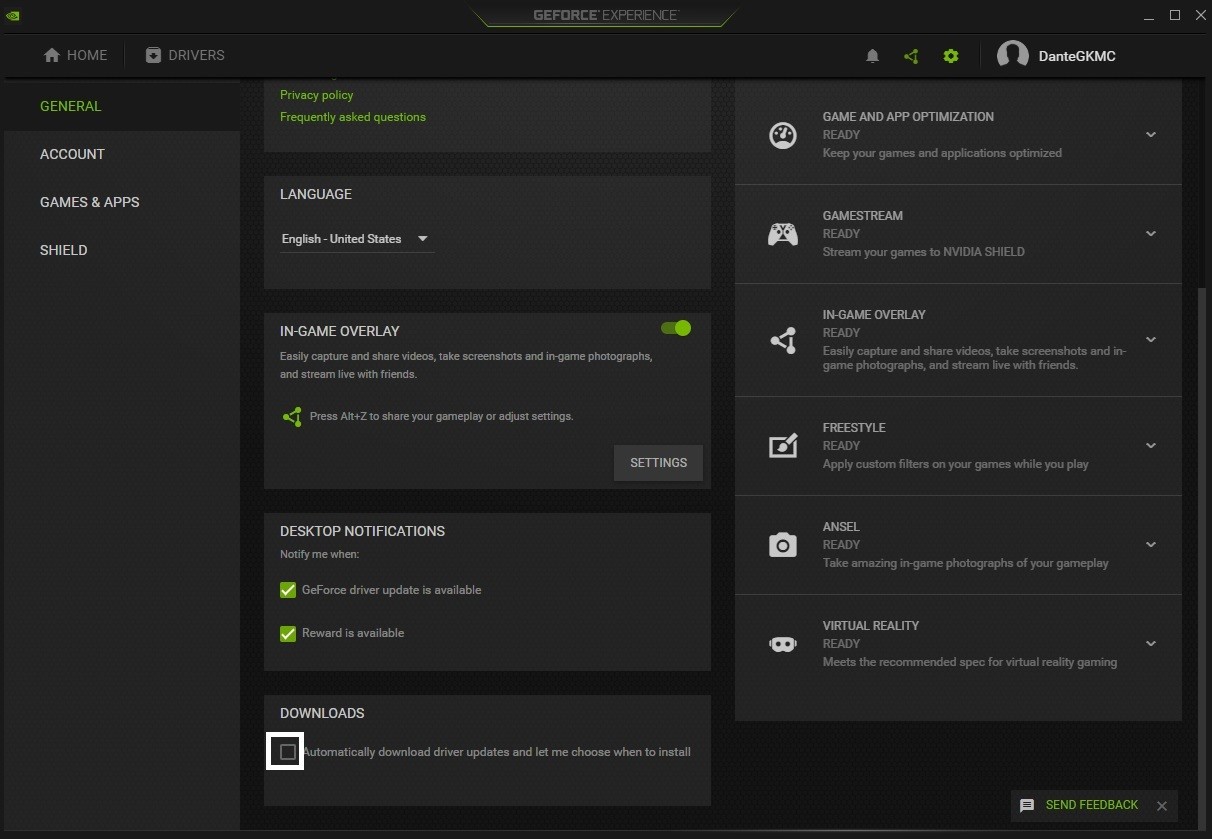This screenshot has height=839, width=1212.
Task: Open In-Game Overlay Settings button
Action: [x=658, y=463]
